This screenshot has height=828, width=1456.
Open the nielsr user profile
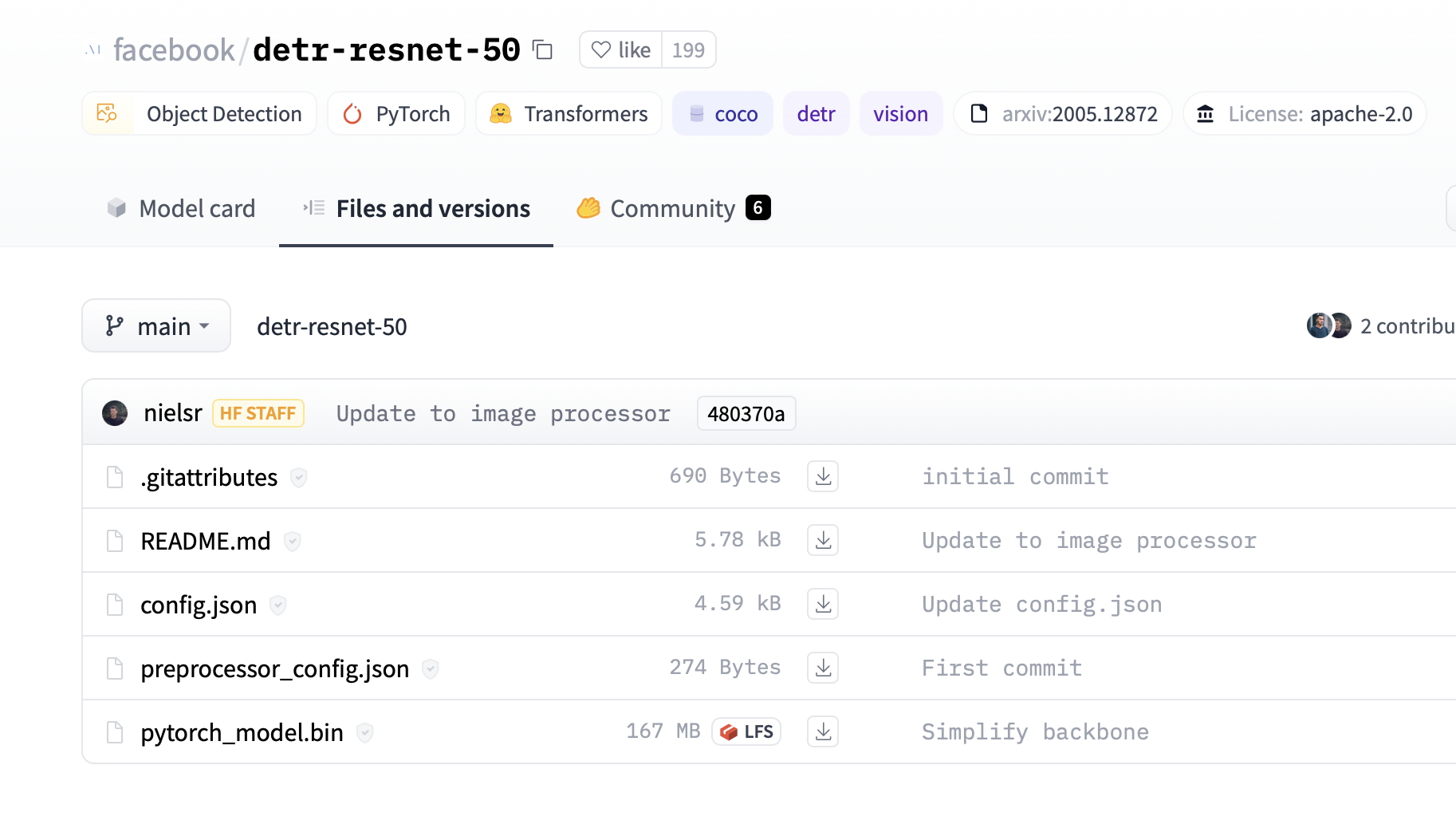point(173,413)
